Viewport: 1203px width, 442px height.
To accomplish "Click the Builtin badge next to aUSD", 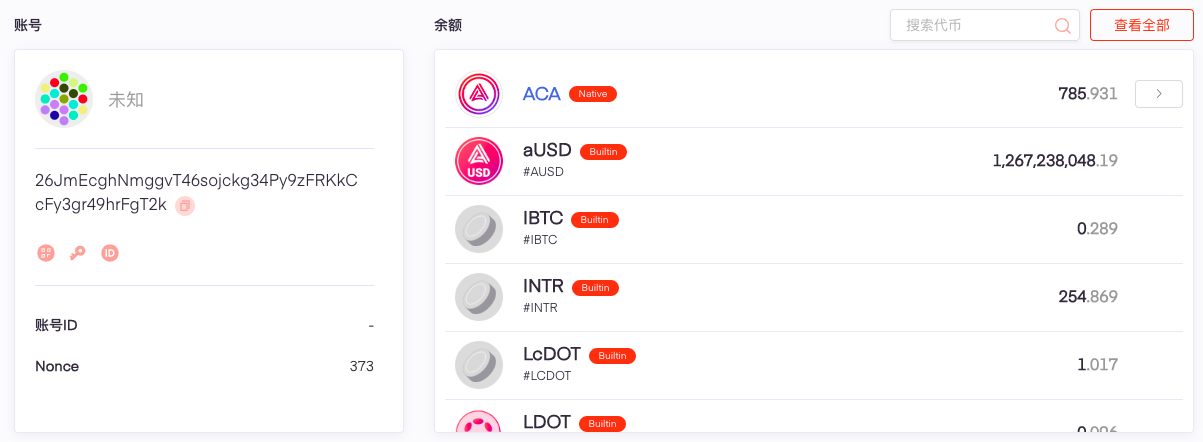I will click(x=603, y=152).
